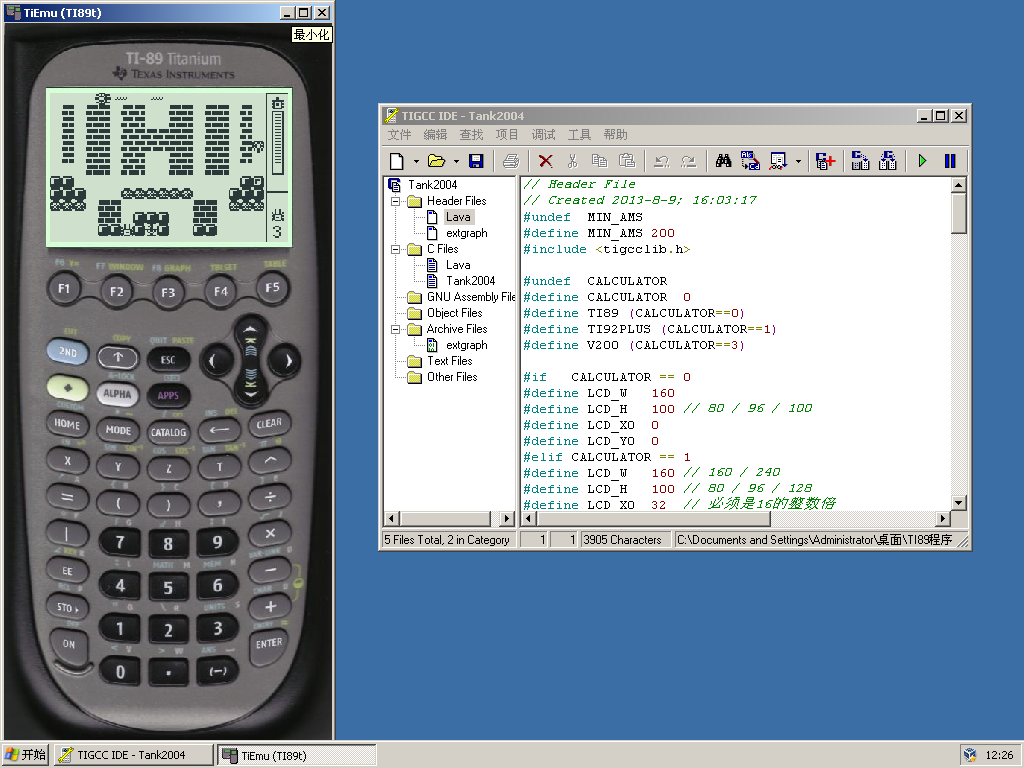Click calculator right arrow cursor key

click(x=288, y=360)
